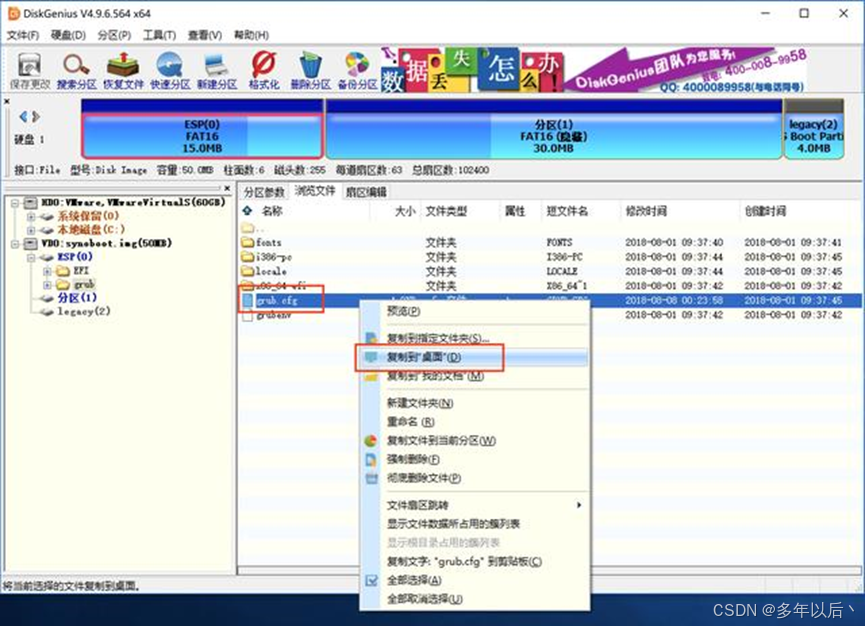
Task: Click the DiskGenius app icon in title bar
Action: [x=14, y=13]
